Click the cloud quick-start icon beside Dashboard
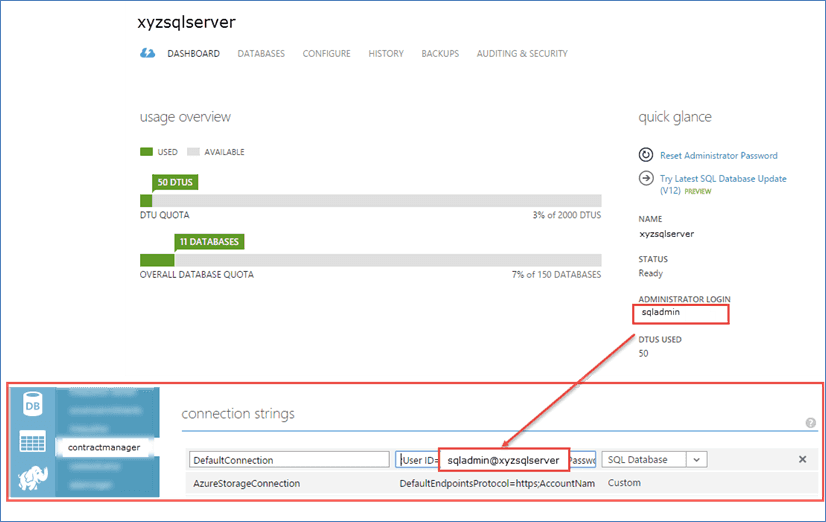The image size is (826, 522). [x=148, y=54]
